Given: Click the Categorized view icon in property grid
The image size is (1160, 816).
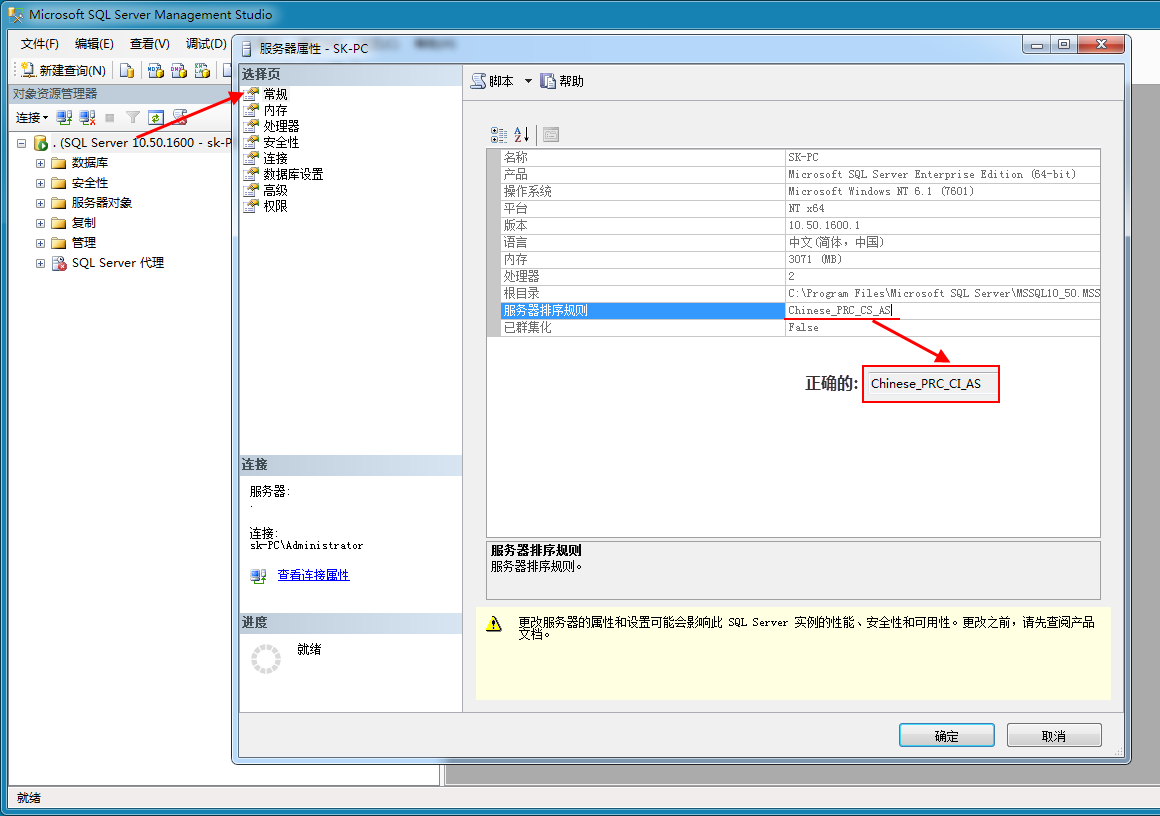Looking at the screenshot, I should click(499, 135).
